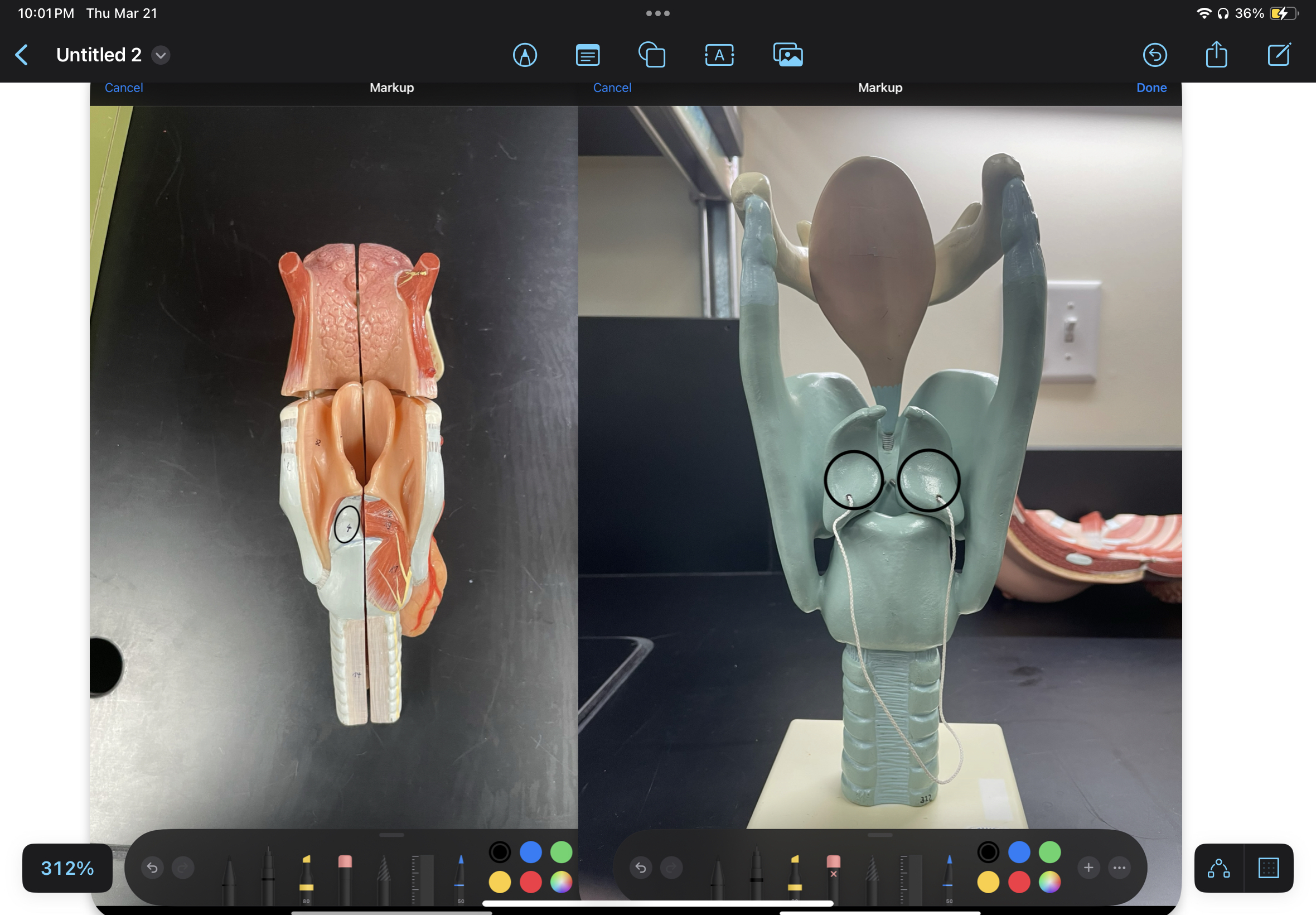Tap Done in the right Markup image
This screenshot has width=1316, height=915.
click(x=1151, y=88)
